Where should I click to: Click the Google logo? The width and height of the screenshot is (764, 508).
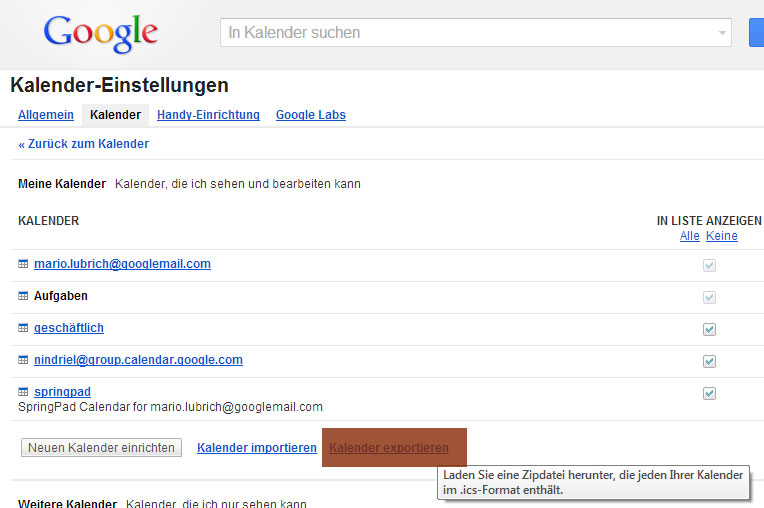pyautogui.click(x=100, y=34)
